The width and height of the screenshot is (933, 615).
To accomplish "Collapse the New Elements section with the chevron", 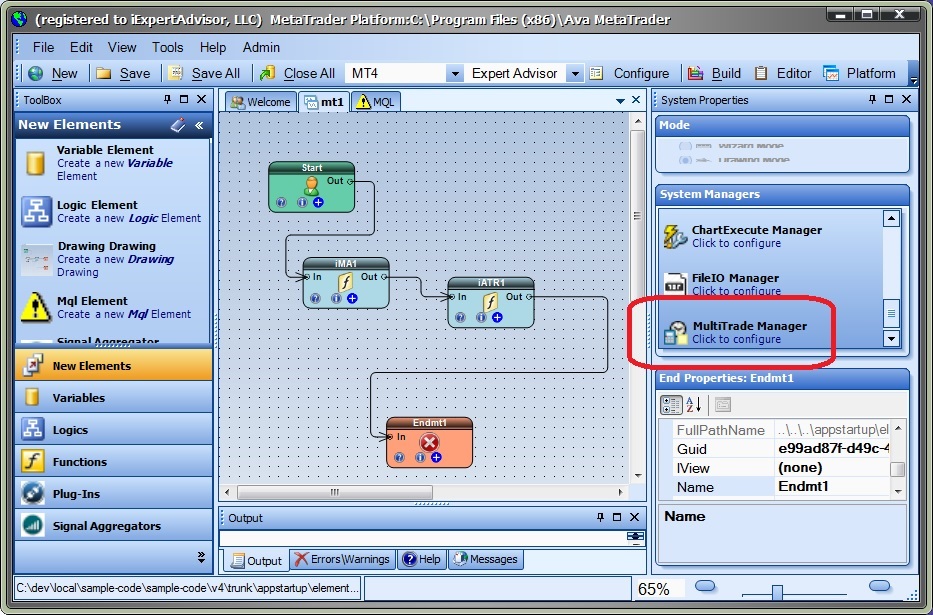I will tap(199, 125).
